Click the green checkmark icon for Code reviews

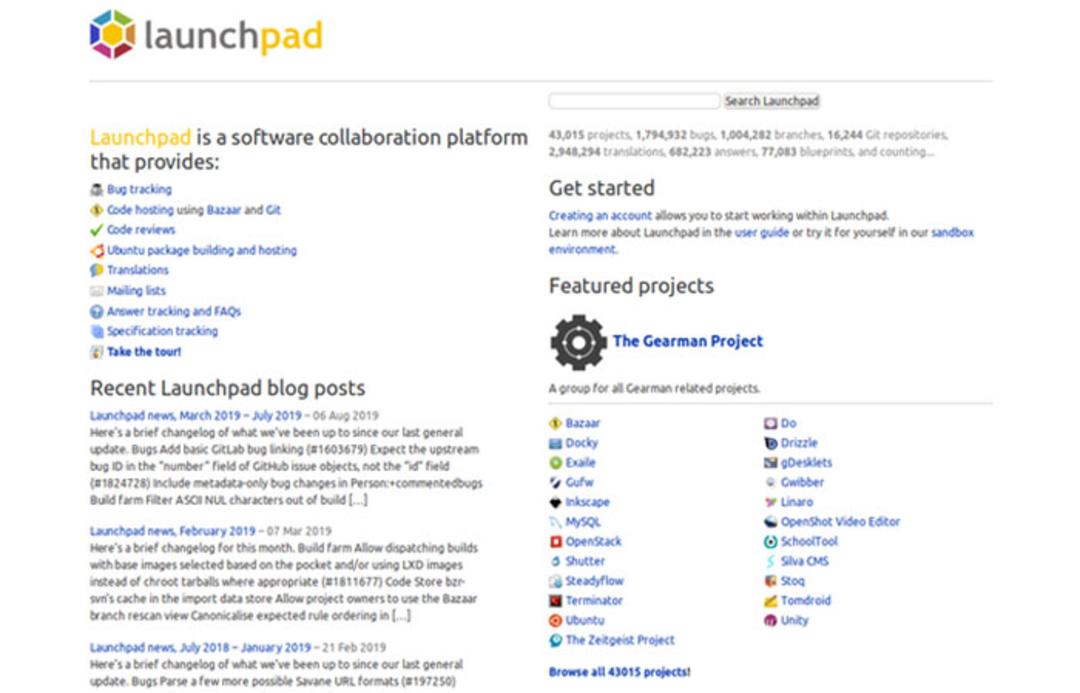tap(96, 230)
